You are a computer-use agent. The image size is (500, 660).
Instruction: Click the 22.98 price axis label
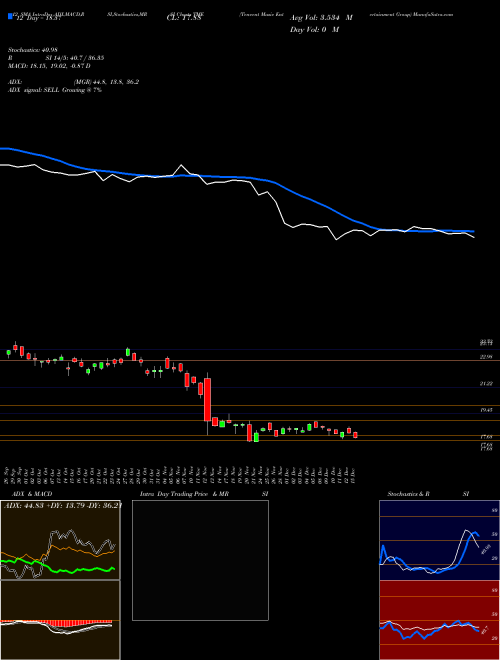[x=486, y=357]
